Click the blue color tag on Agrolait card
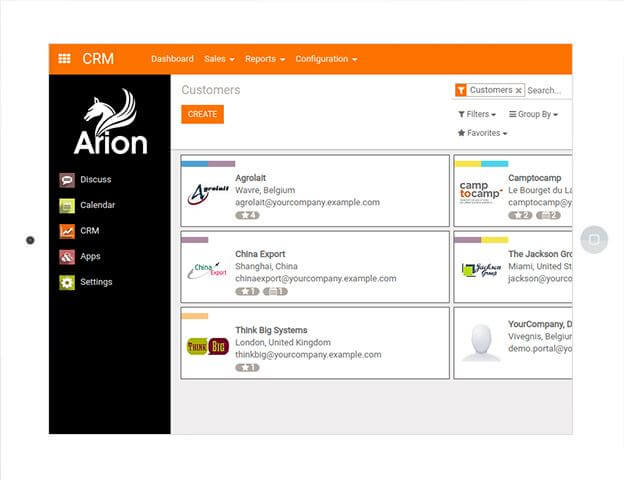 click(195, 164)
